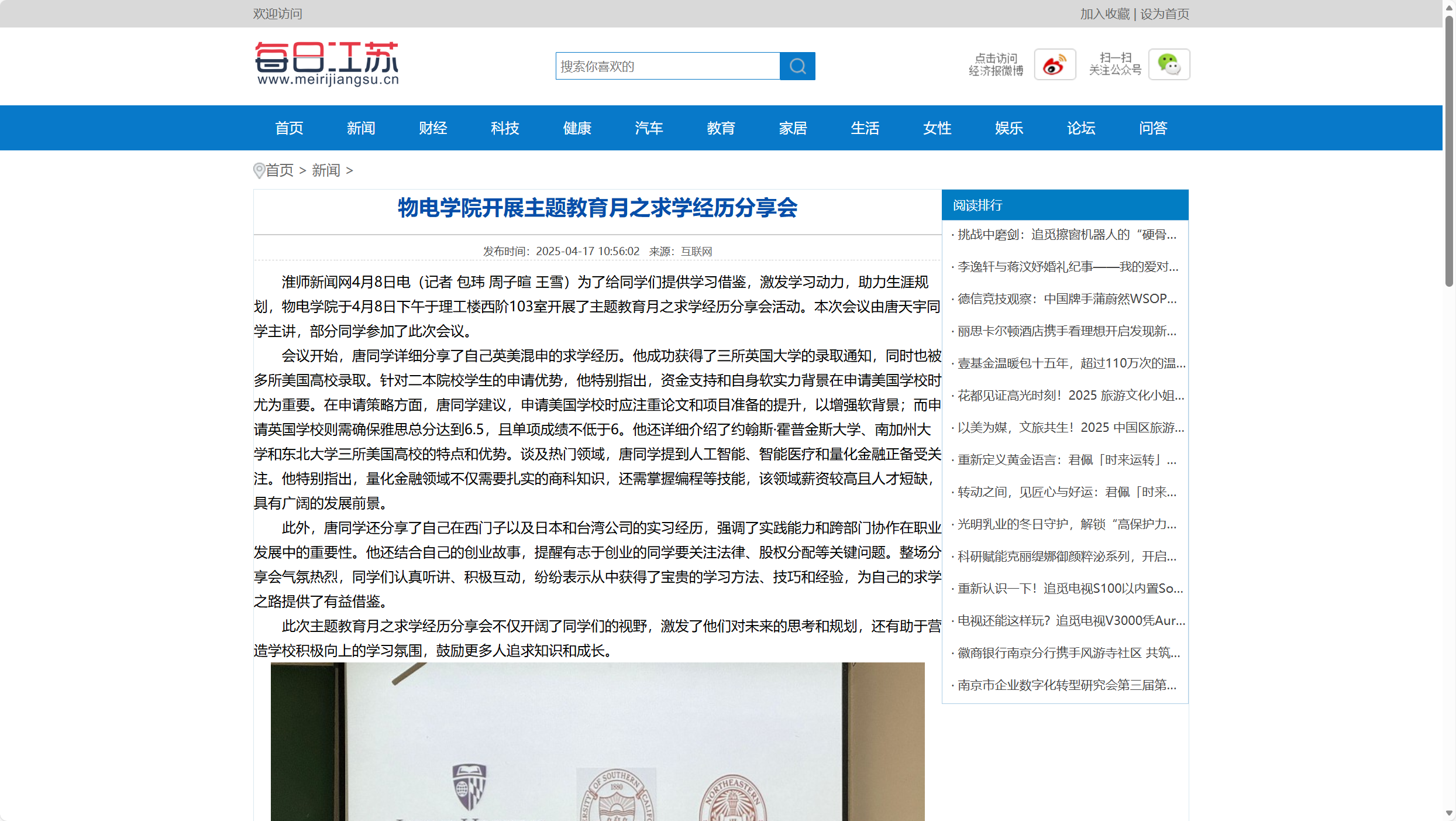Go to 首页 via the breadcrumb link
Viewport: 1456px width, 821px height.
point(280,170)
